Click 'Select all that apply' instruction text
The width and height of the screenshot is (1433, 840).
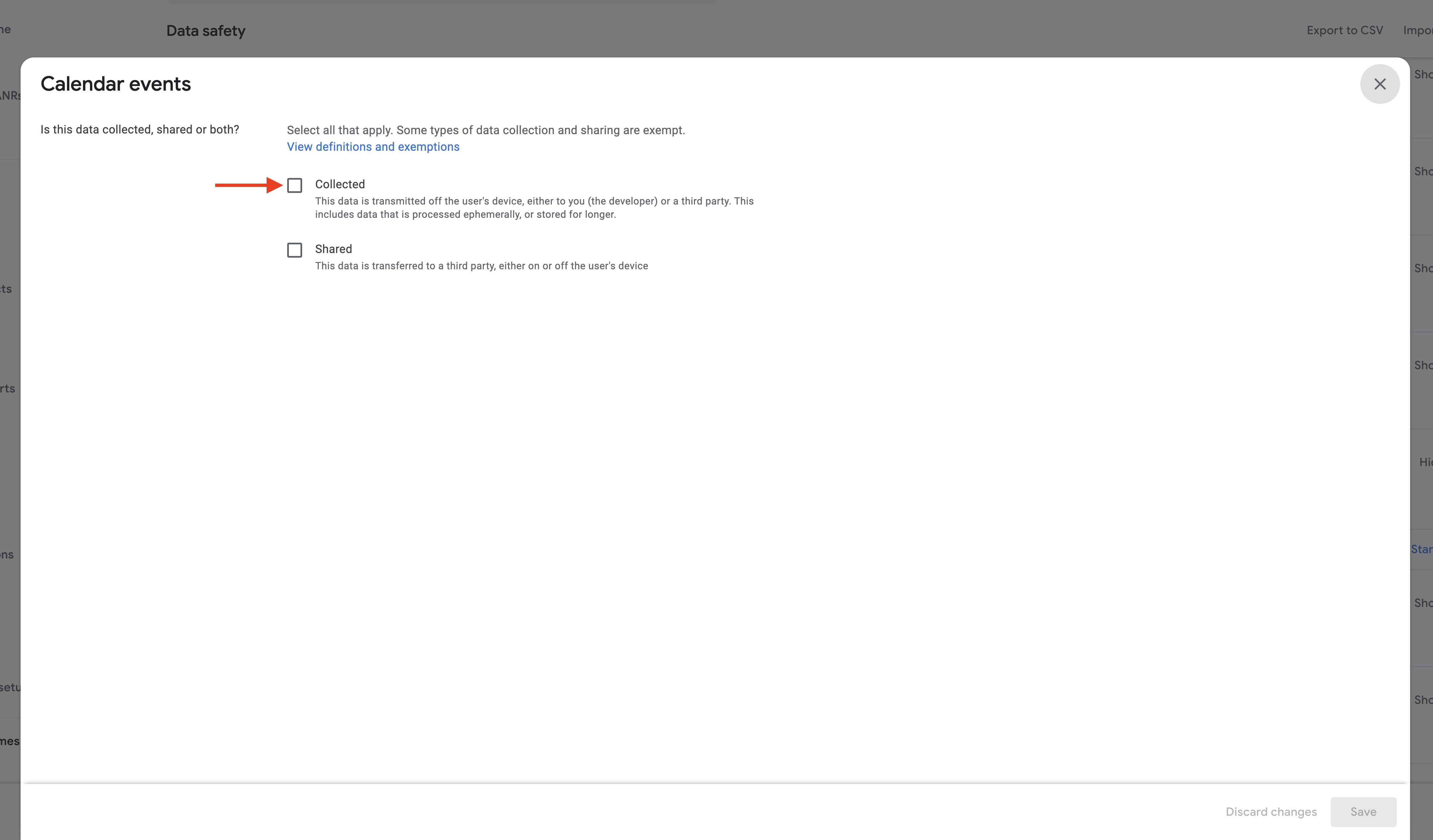(486, 130)
